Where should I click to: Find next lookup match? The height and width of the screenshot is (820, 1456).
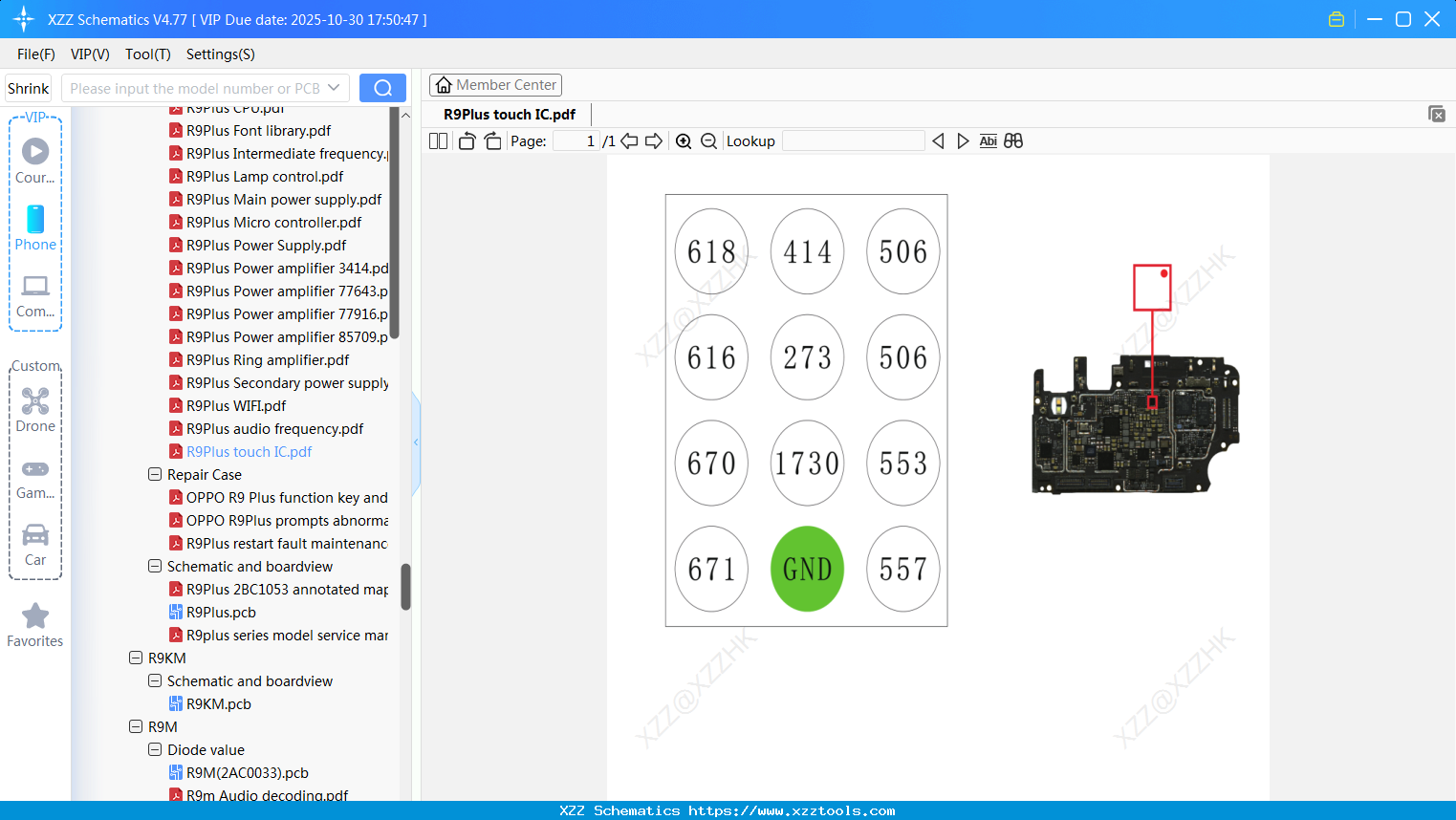tap(963, 141)
